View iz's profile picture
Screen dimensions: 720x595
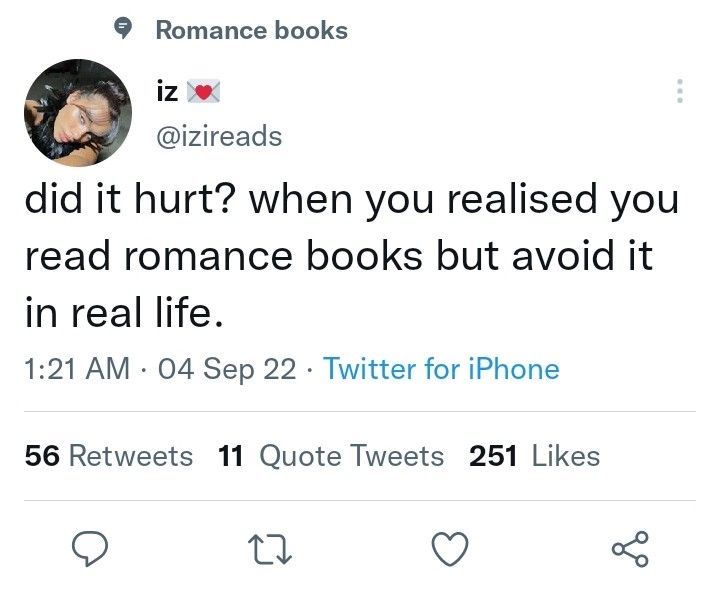(x=78, y=112)
